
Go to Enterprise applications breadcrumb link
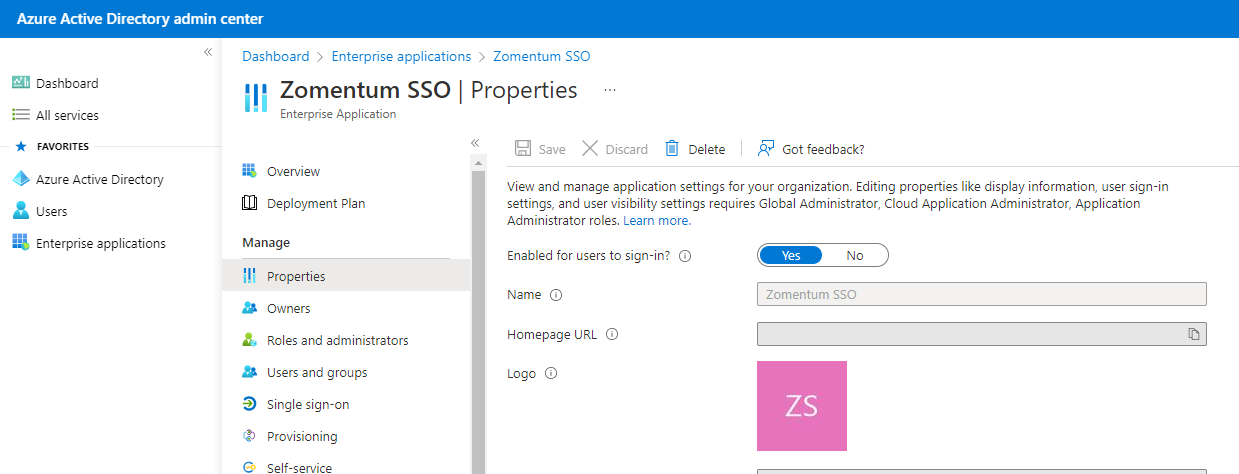401,56
